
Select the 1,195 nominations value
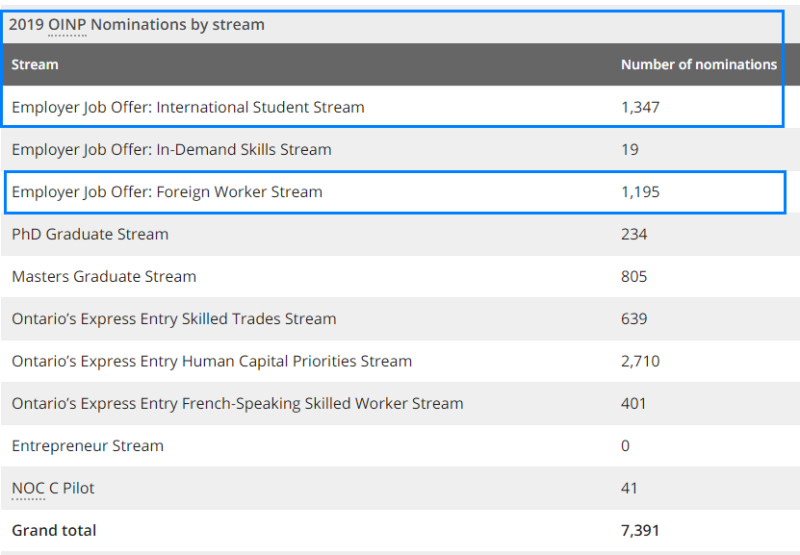(x=640, y=192)
